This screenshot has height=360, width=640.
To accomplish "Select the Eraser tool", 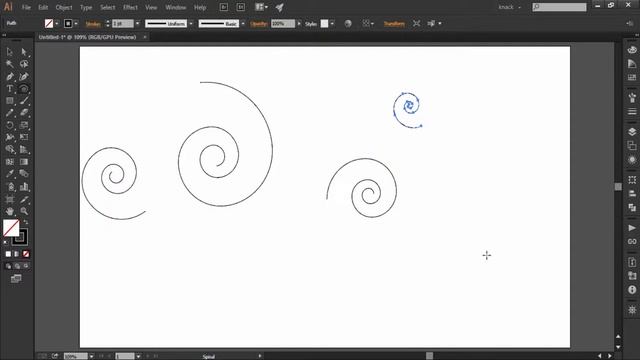I will pos(24,113).
